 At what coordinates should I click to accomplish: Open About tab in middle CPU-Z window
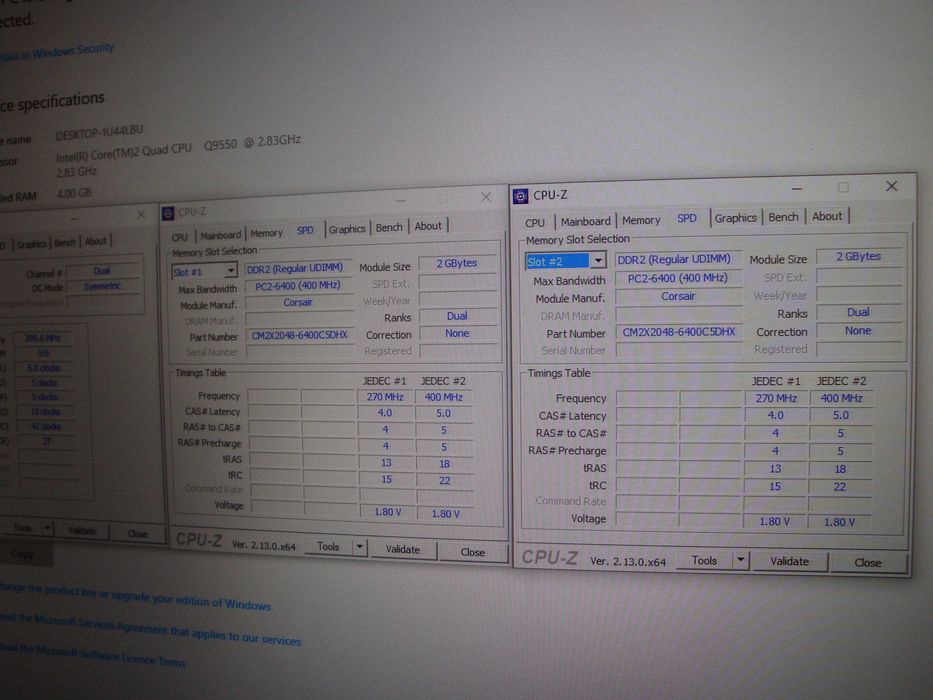tap(428, 226)
